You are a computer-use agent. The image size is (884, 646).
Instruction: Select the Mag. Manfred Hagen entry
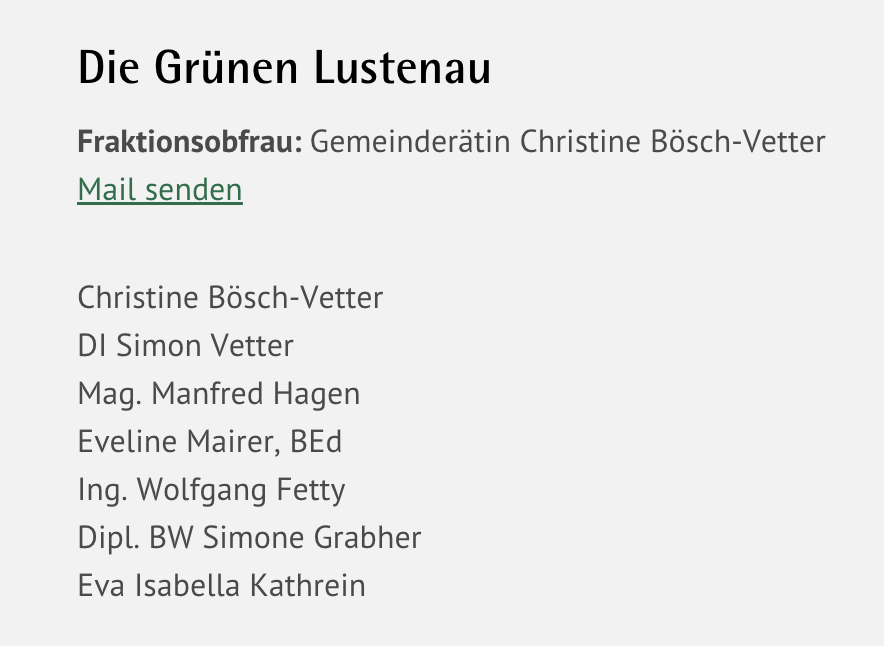point(219,393)
